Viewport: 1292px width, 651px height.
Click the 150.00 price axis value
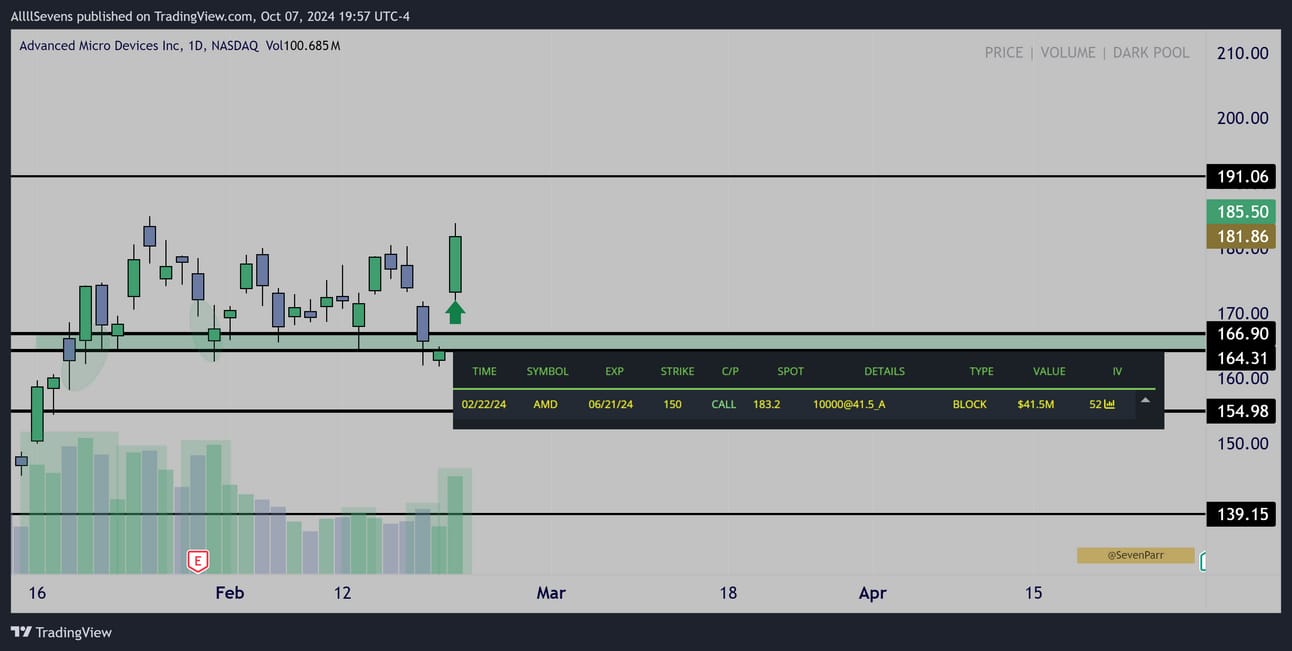coord(1242,443)
